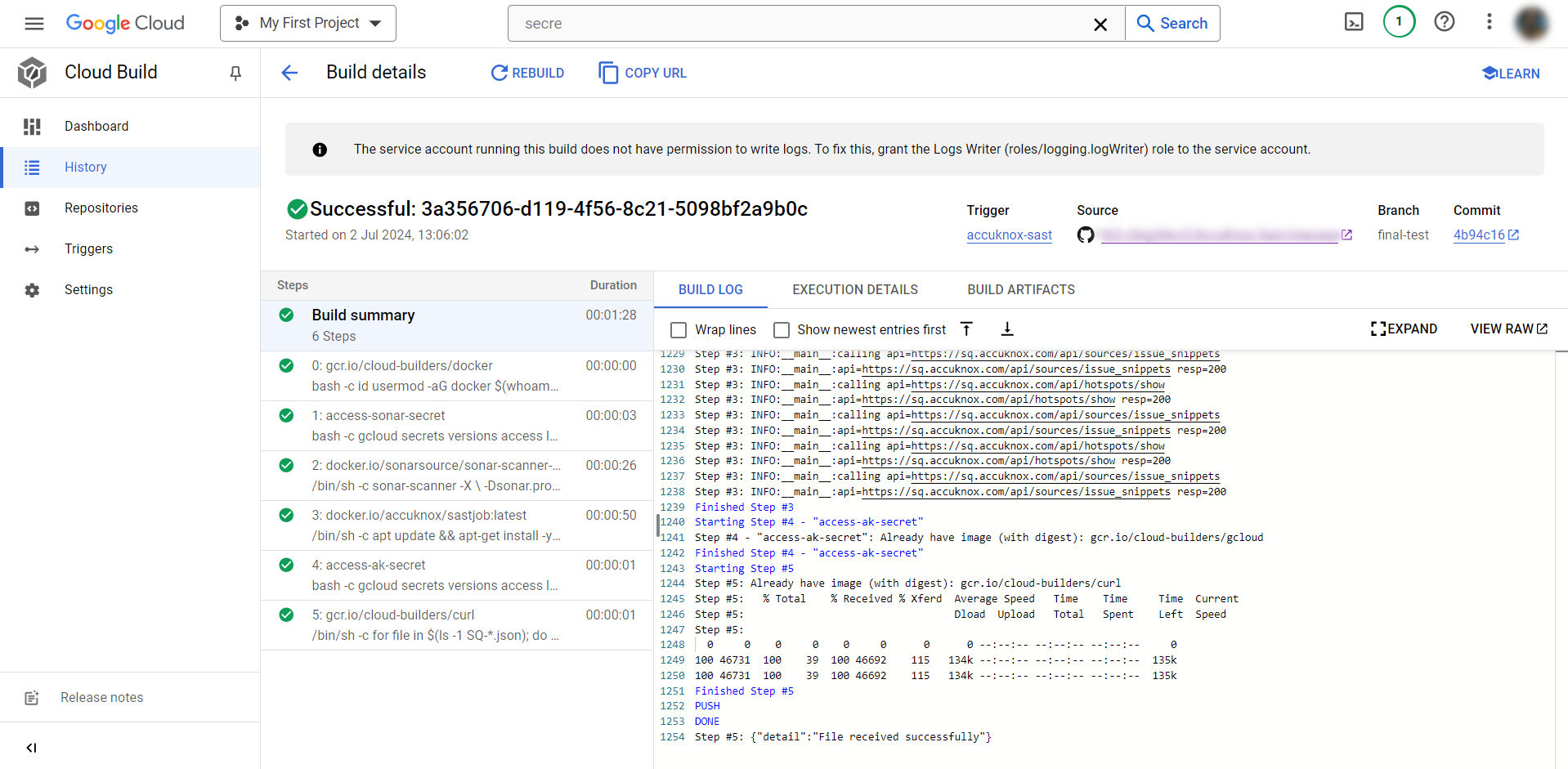Enable Wrap lines in build log
The height and width of the screenshot is (769, 1568).
[678, 329]
